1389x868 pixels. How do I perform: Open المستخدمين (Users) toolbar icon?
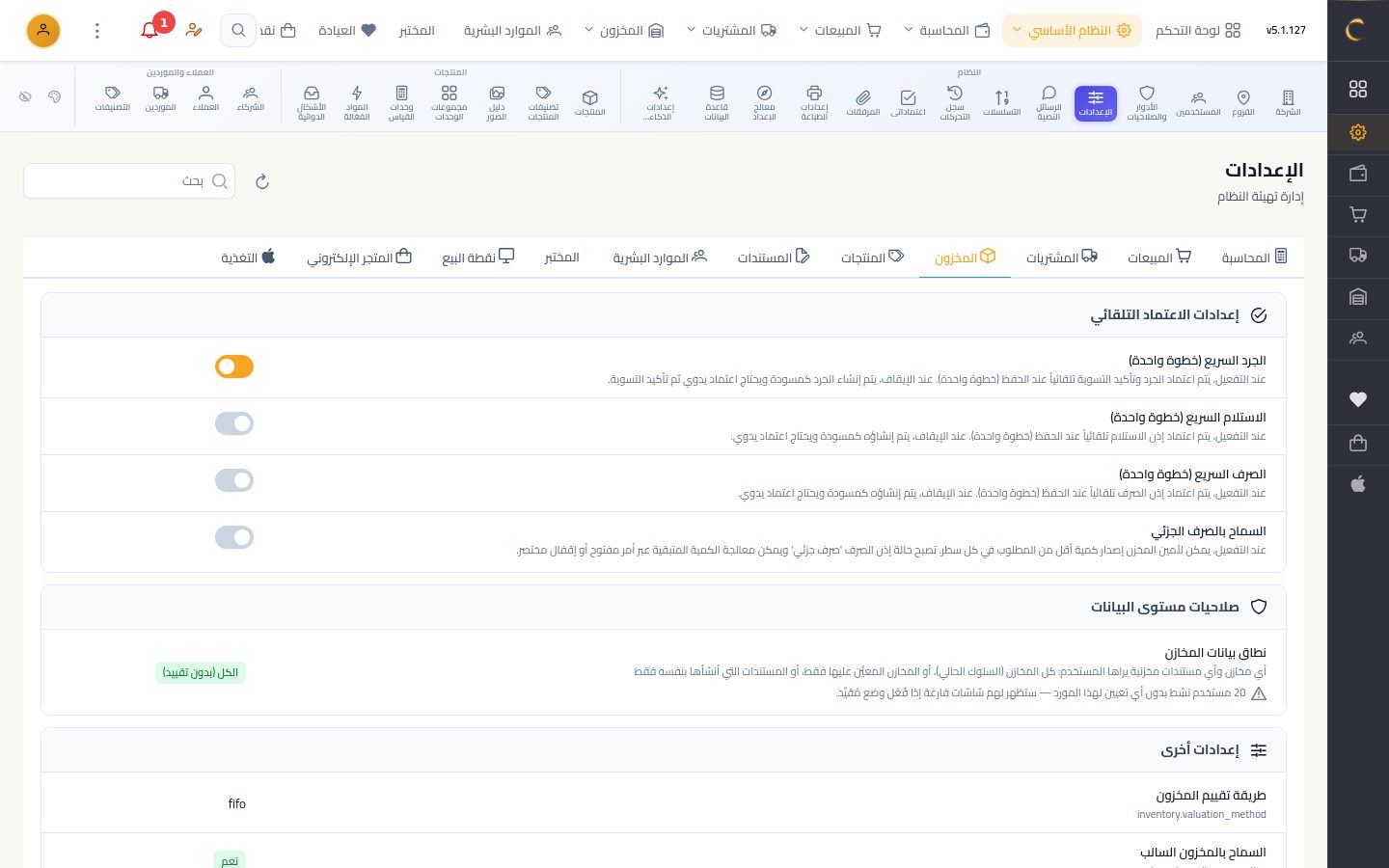(x=1198, y=102)
